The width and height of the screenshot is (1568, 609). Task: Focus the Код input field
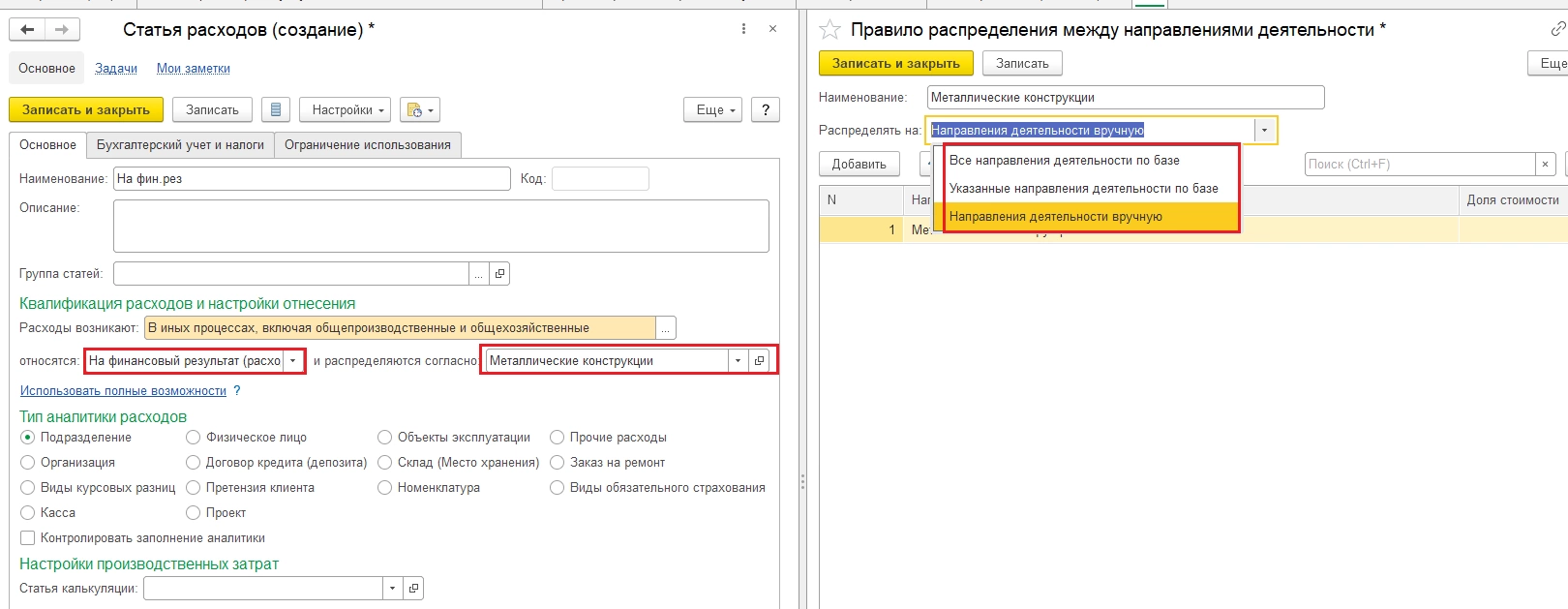pyautogui.click(x=600, y=179)
